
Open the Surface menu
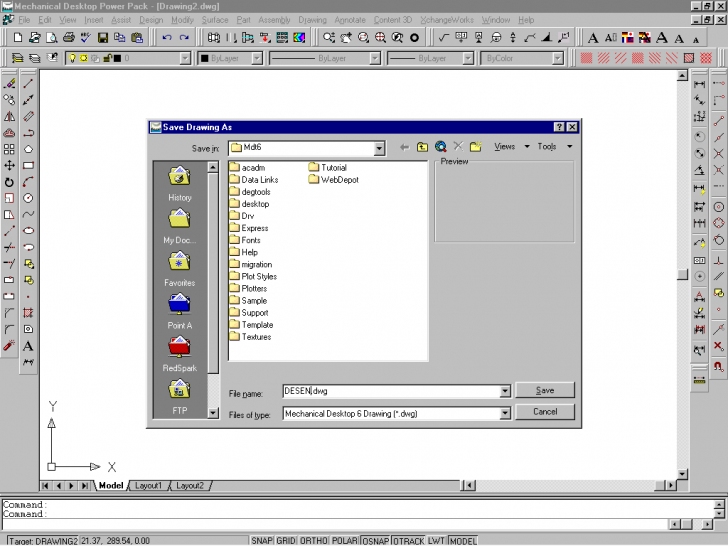click(215, 20)
